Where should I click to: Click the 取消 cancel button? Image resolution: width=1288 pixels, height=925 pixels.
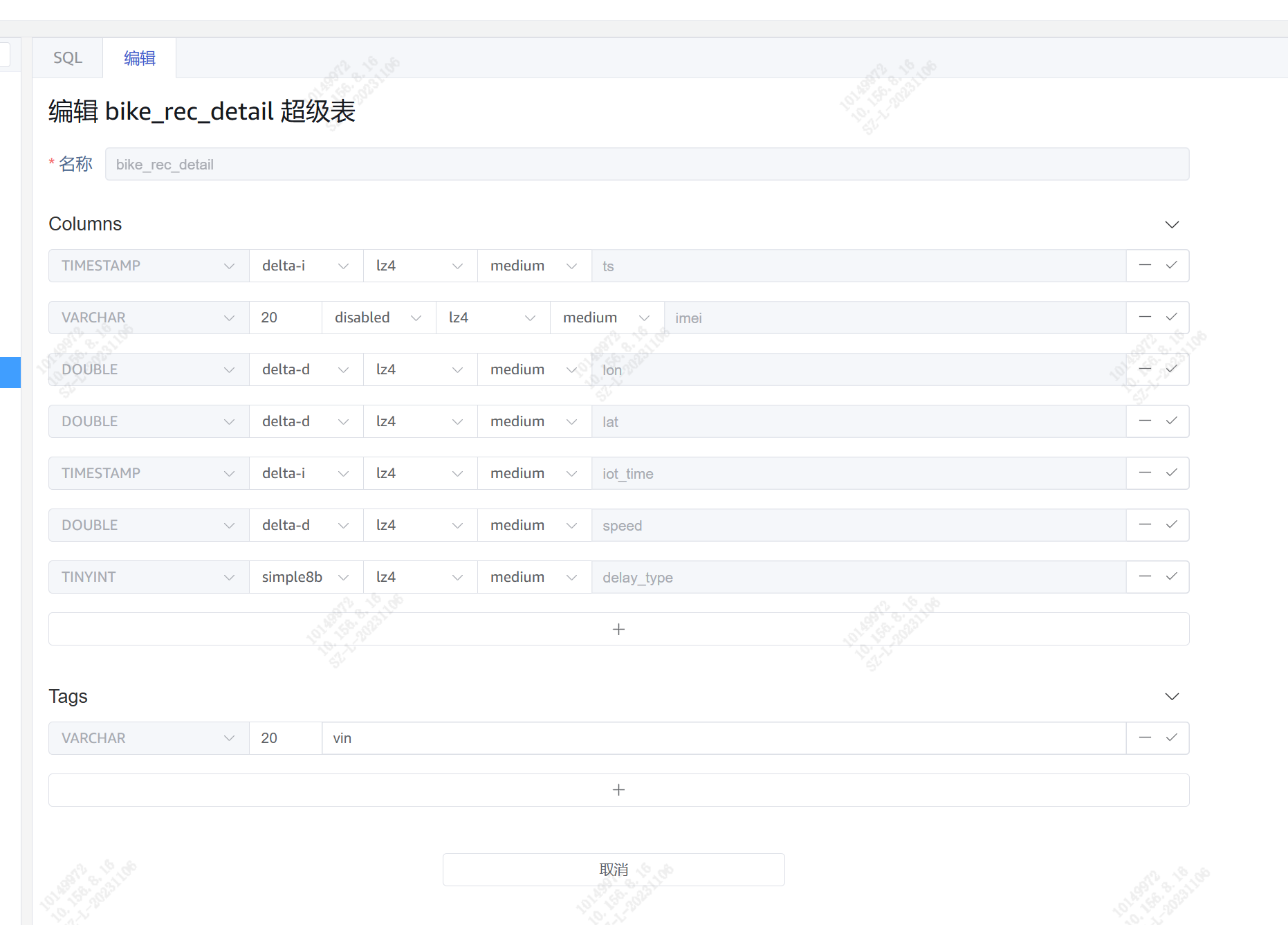pos(614,870)
